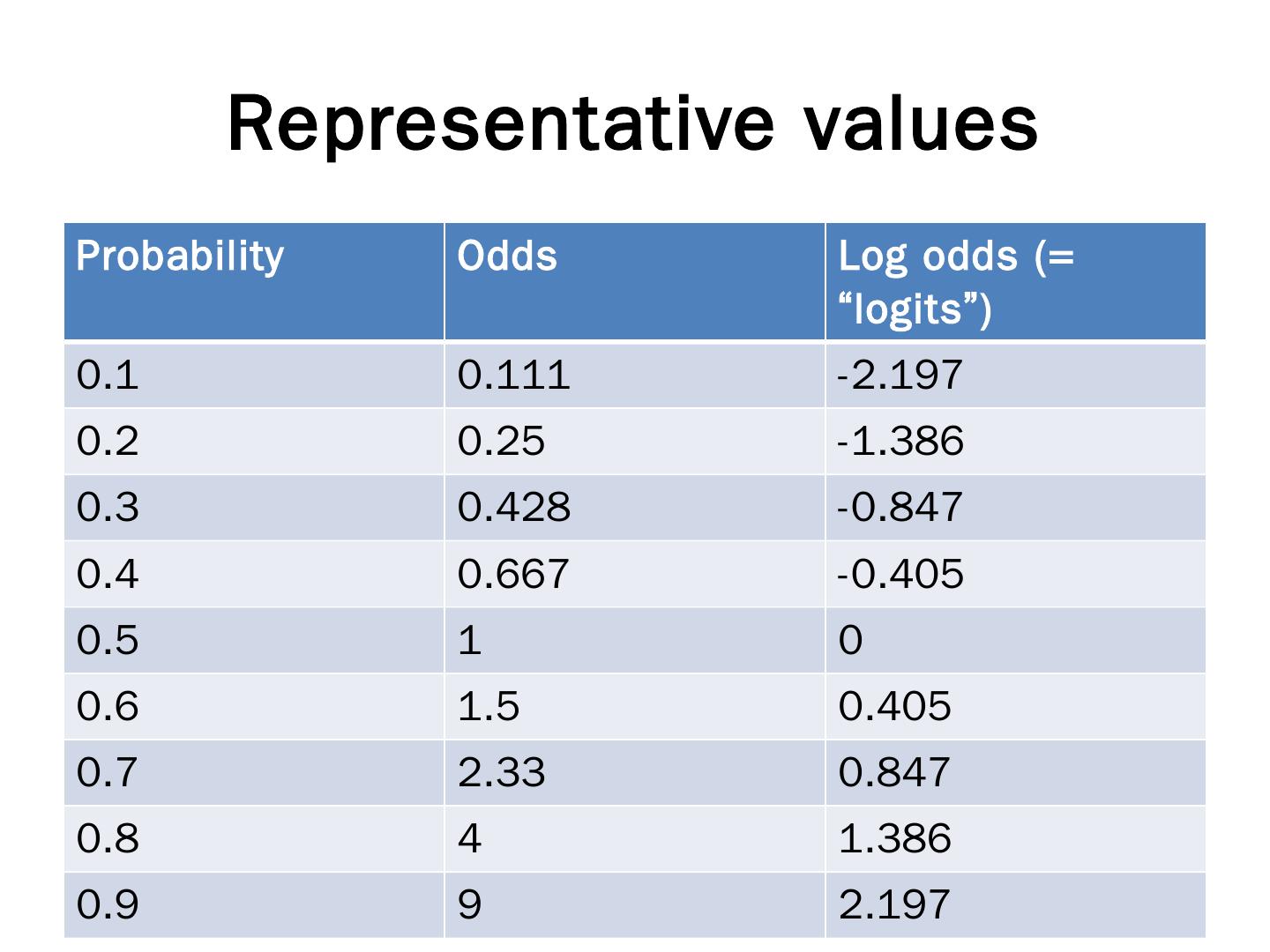Select the probability cell showing 0.3

(254, 508)
